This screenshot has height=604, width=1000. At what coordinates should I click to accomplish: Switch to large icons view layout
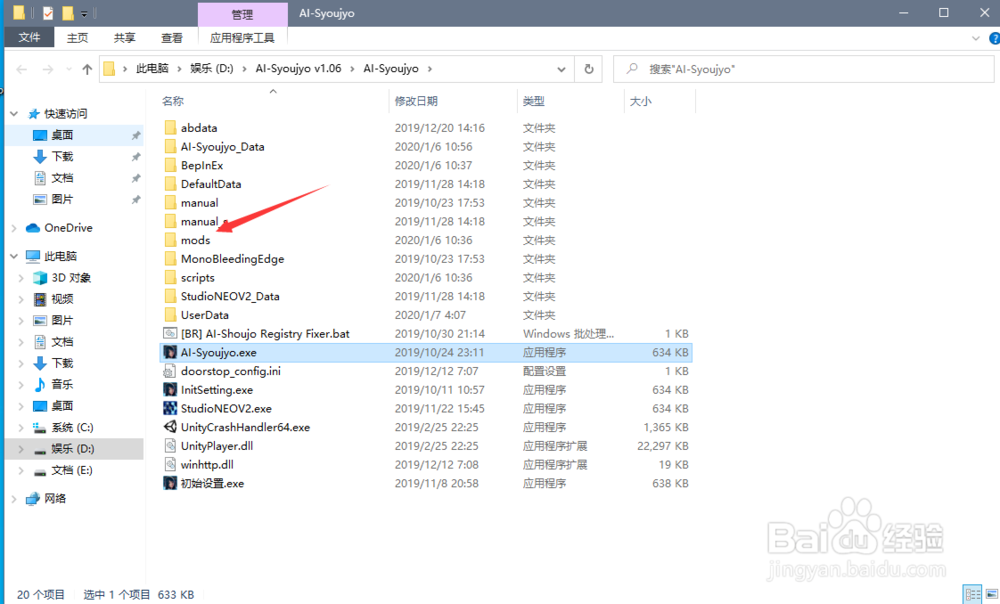click(991, 594)
